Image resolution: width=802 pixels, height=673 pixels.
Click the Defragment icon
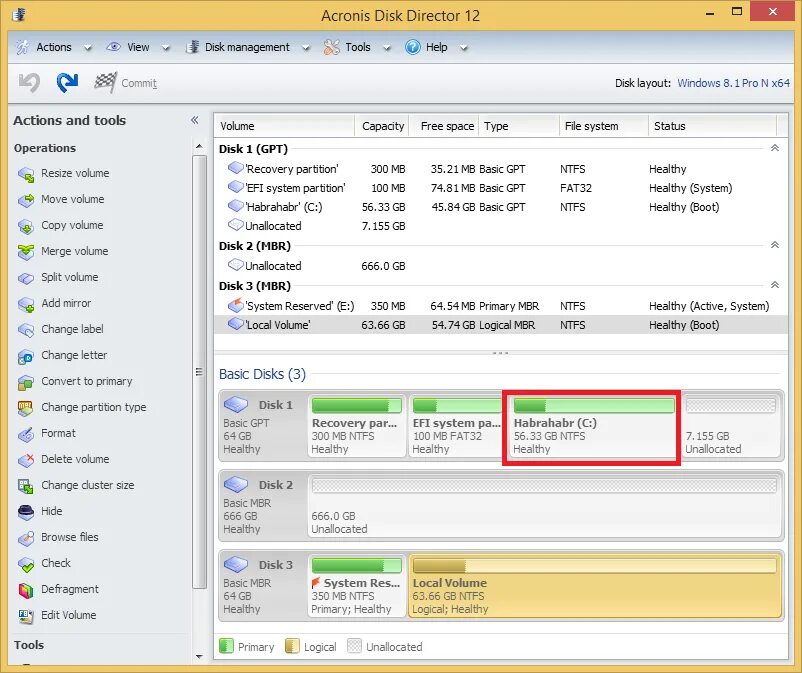click(x=26, y=590)
